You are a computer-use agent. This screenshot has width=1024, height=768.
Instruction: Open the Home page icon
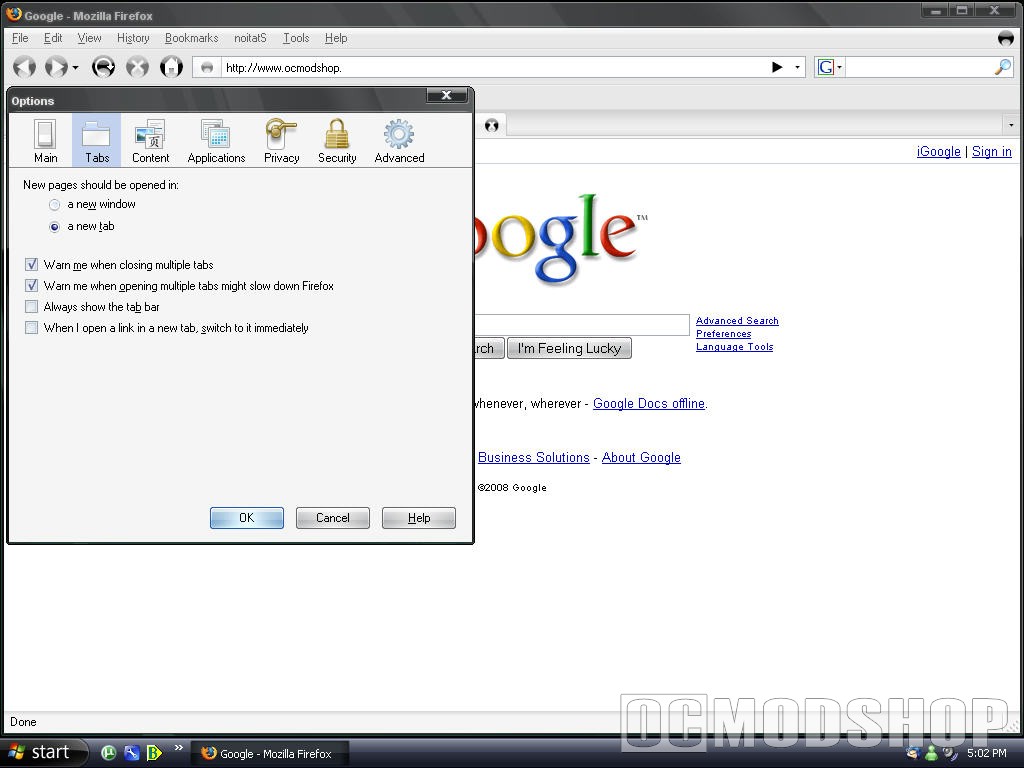point(172,67)
